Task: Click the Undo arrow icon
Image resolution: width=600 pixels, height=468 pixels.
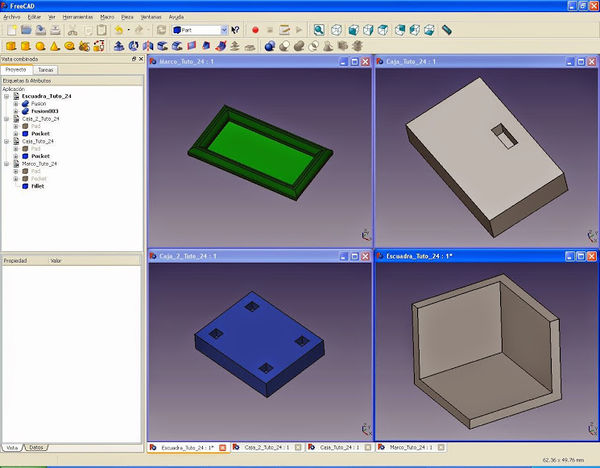Action: click(119, 30)
